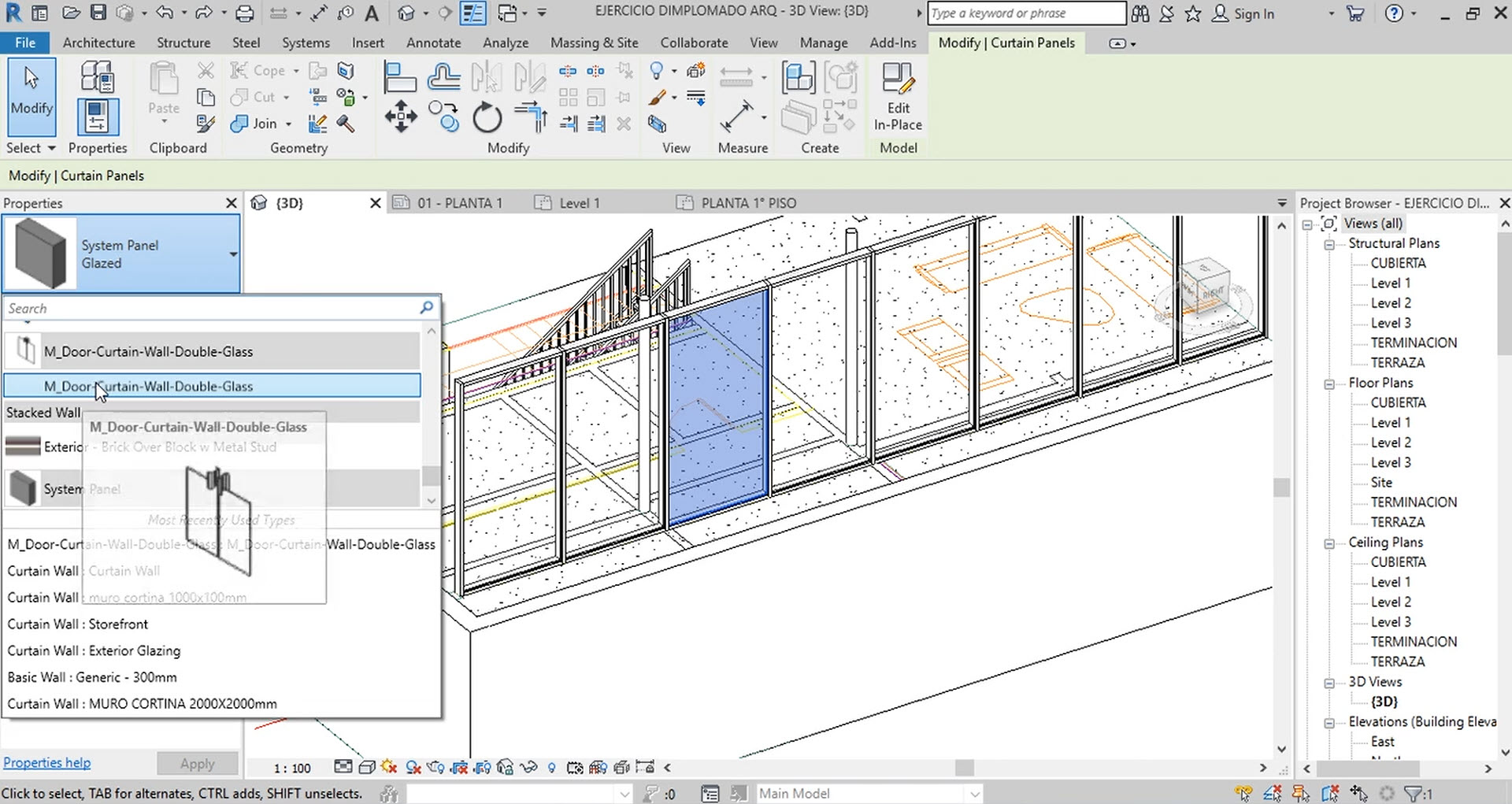
Task: Click the Apply button in Properties
Action: point(197,764)
